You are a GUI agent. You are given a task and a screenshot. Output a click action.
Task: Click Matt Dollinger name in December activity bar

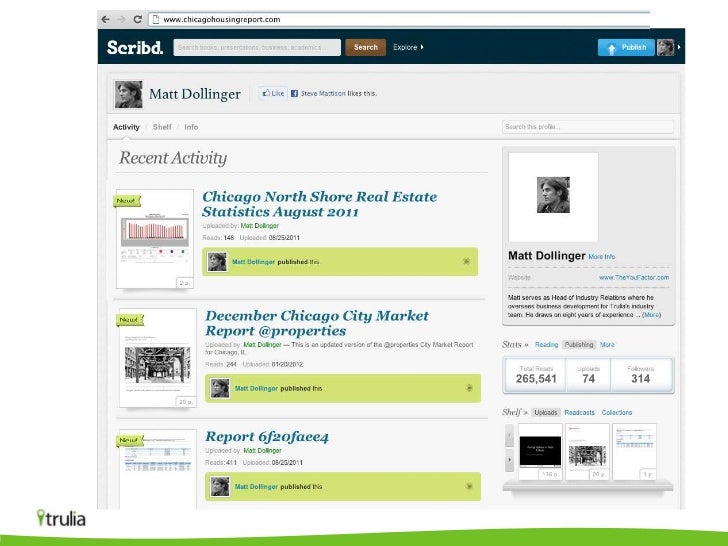point(256,388)
